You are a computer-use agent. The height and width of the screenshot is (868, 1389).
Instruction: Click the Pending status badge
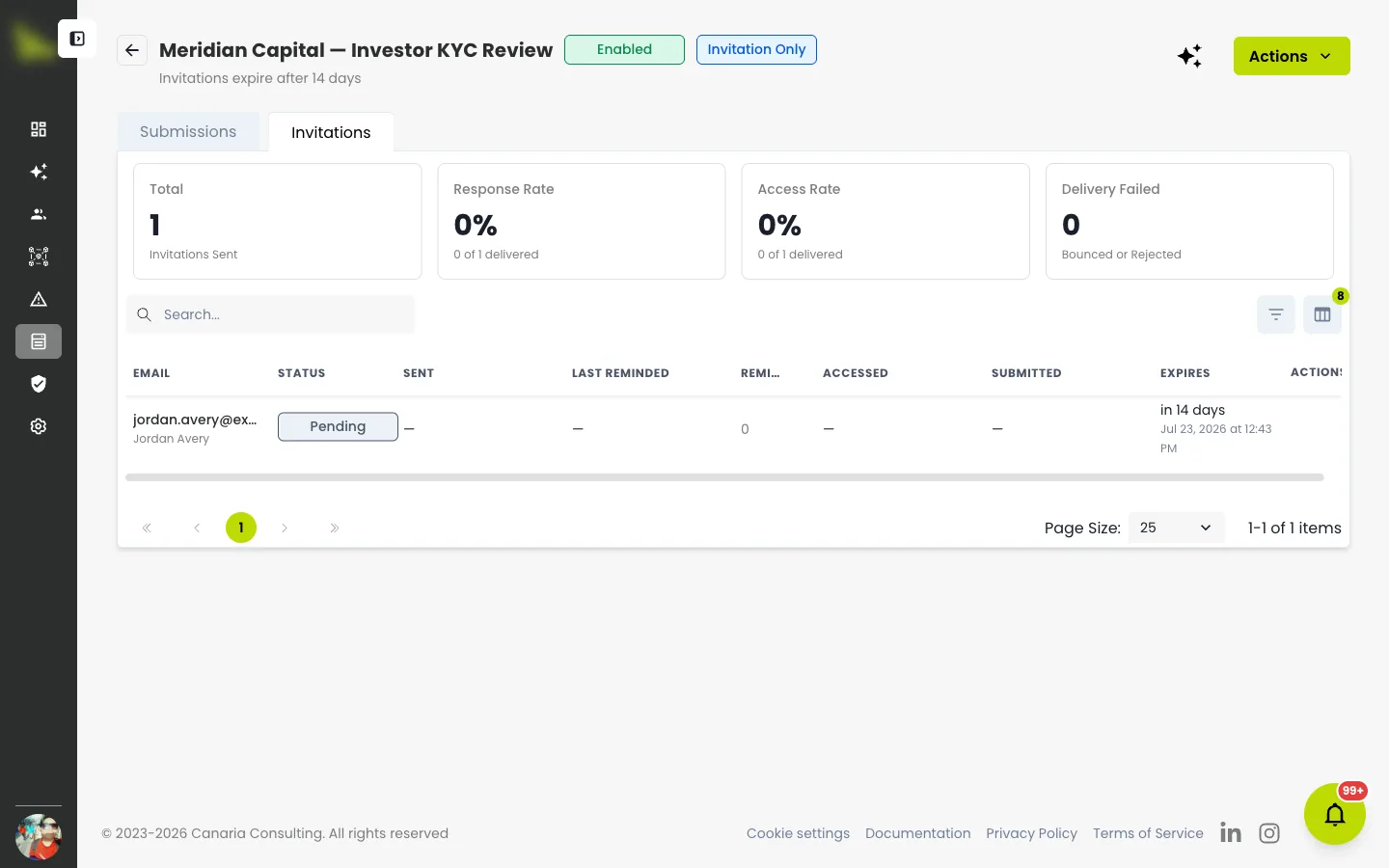338,426
